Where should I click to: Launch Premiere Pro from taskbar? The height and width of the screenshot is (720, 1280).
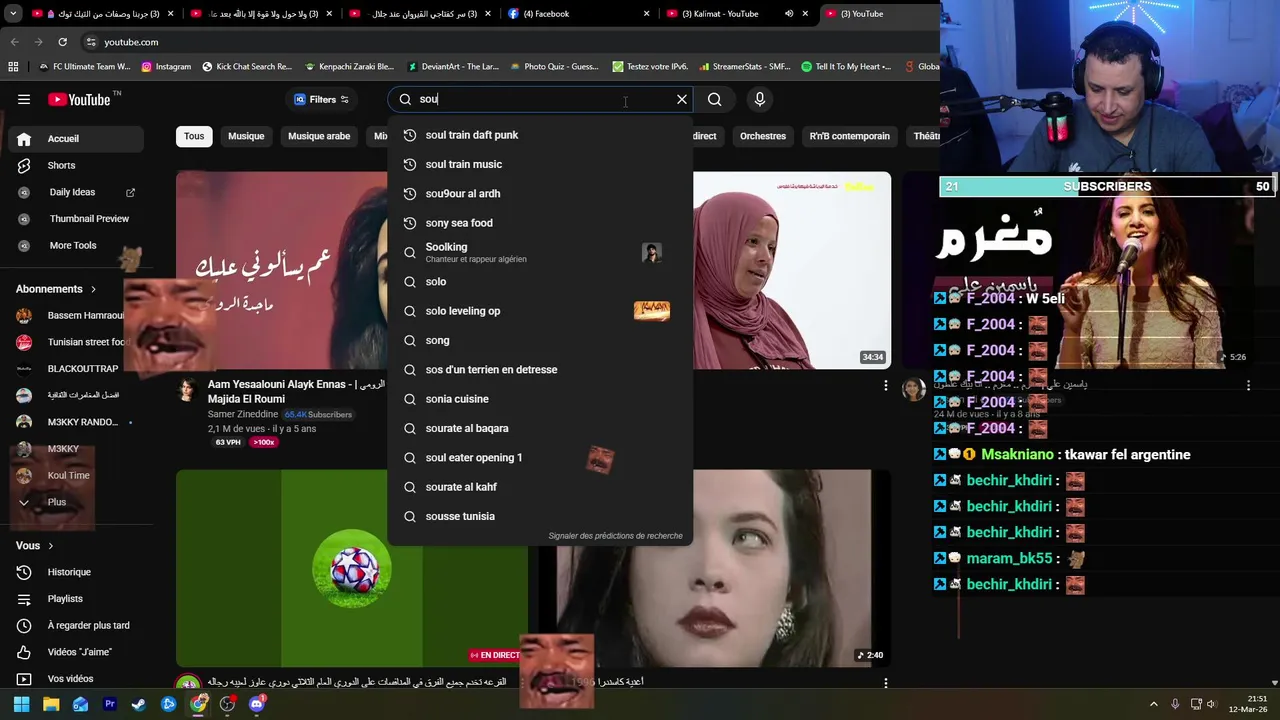(110, 704)
